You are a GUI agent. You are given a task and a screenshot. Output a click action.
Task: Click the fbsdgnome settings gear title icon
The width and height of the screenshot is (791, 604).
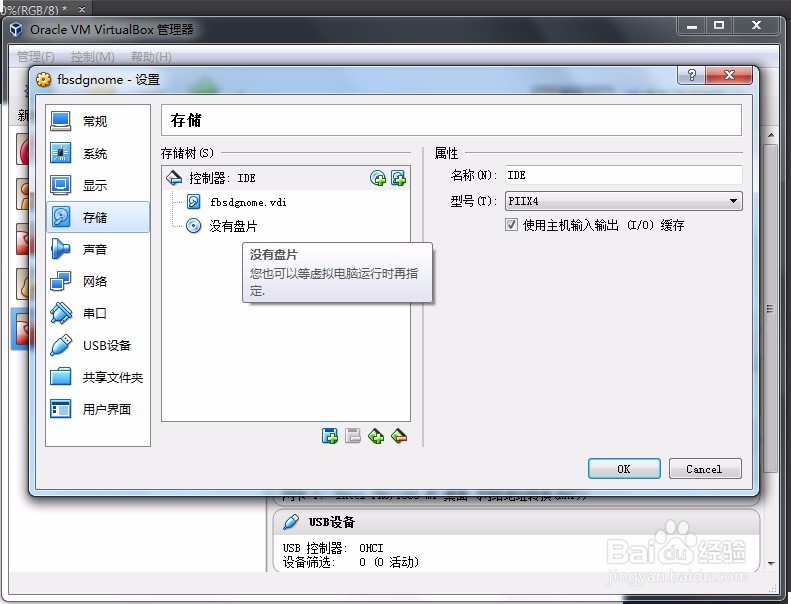(44, 80)
